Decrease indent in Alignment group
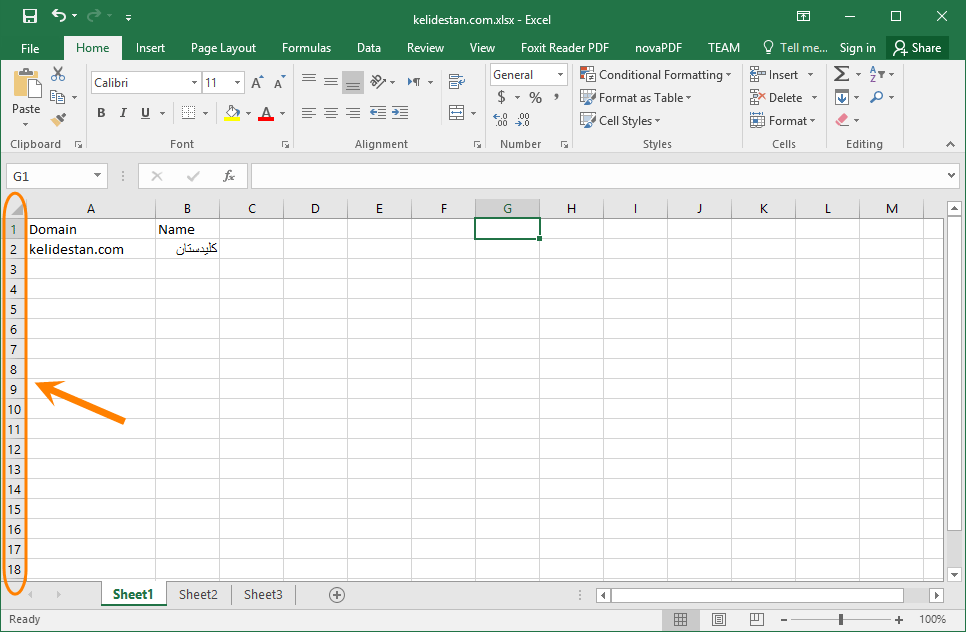966x632 pixels. click(378, 113)
